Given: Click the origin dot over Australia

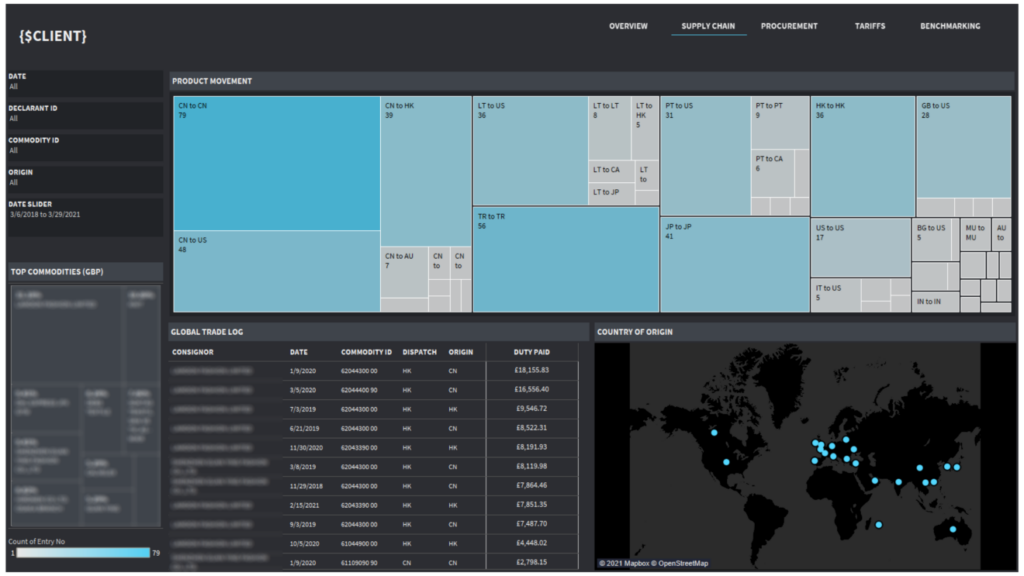Looking at the screenshot, I should tap(953, 529).
